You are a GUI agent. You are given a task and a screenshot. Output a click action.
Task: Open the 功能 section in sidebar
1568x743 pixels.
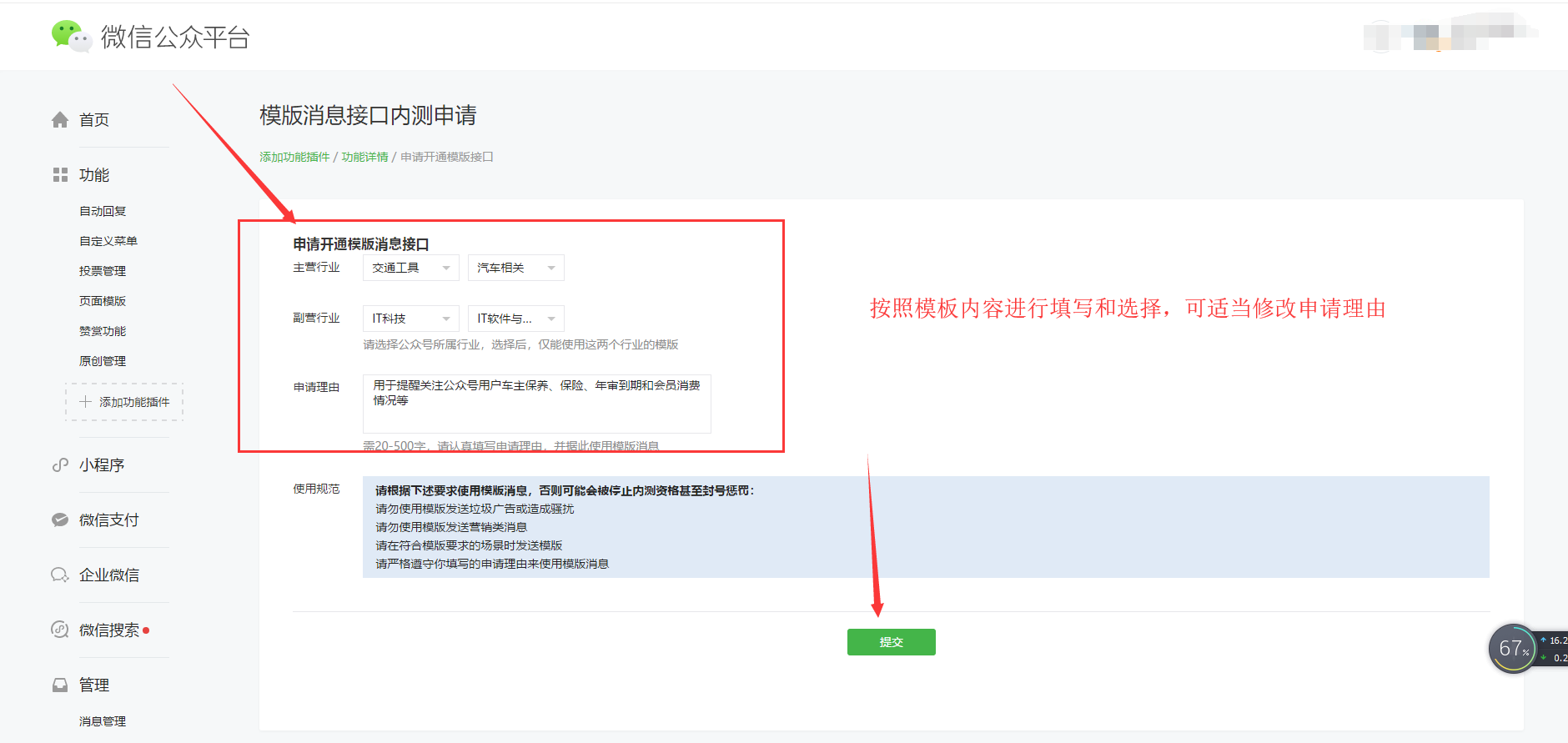(x=94, y=175)
